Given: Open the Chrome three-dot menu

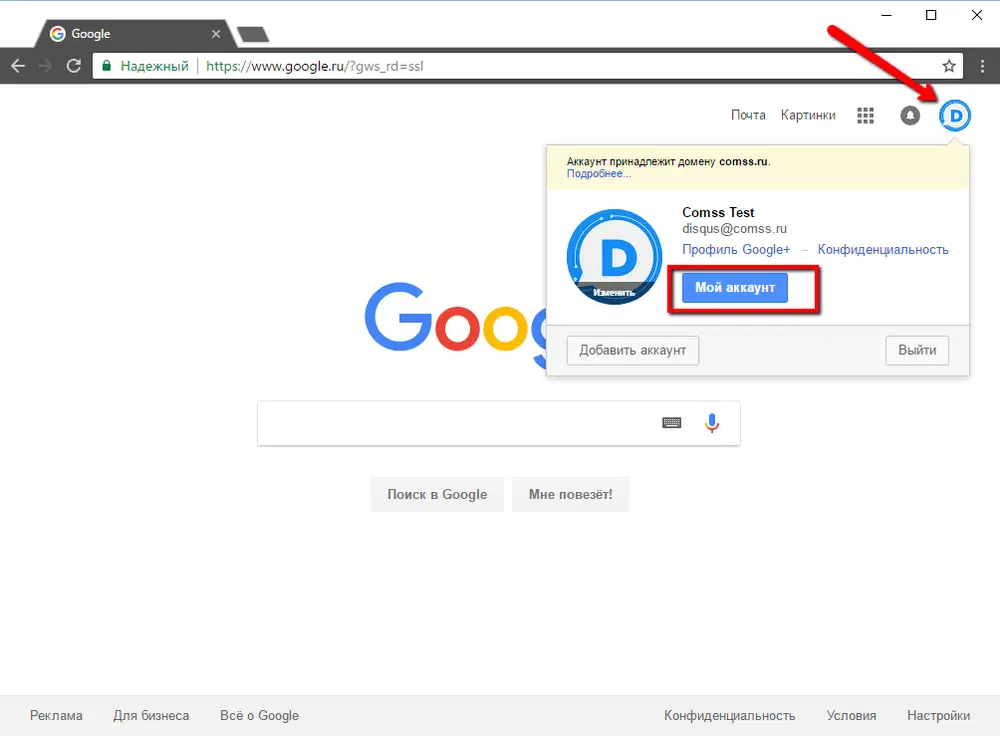Looking at the screenshot, I should (982, 66).
